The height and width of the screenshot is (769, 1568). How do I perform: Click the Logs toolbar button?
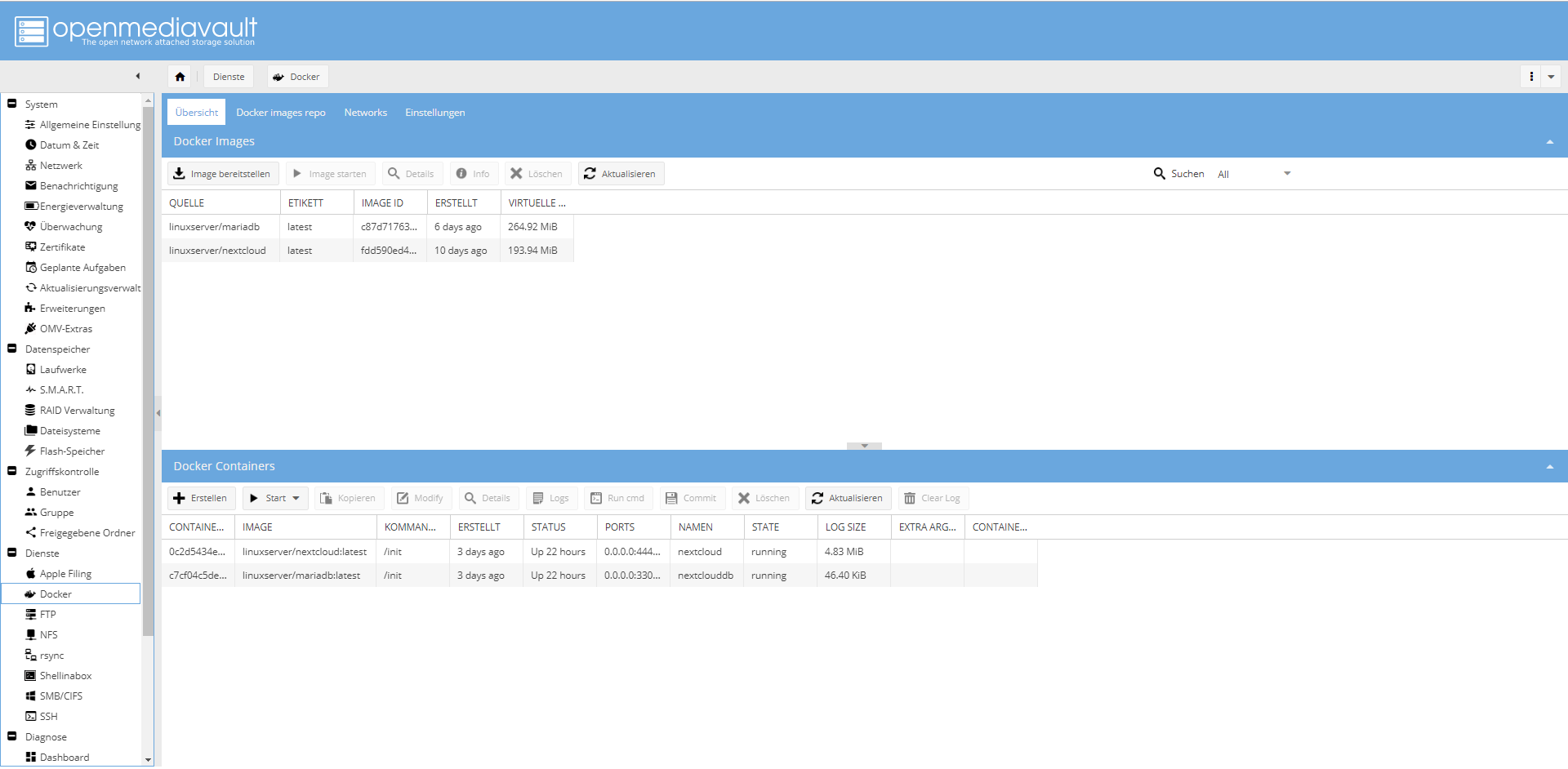551,498
